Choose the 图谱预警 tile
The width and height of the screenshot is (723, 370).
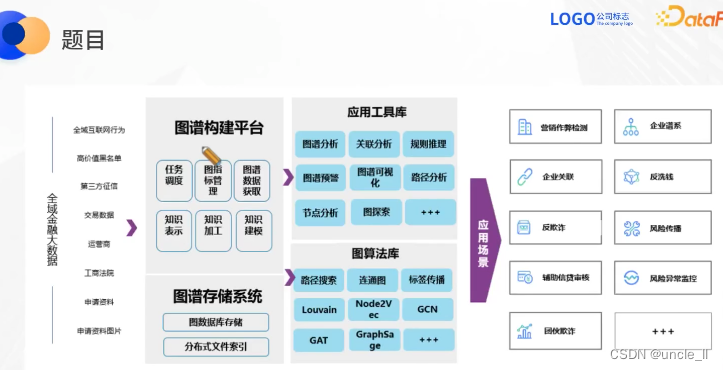click(320, 178)
